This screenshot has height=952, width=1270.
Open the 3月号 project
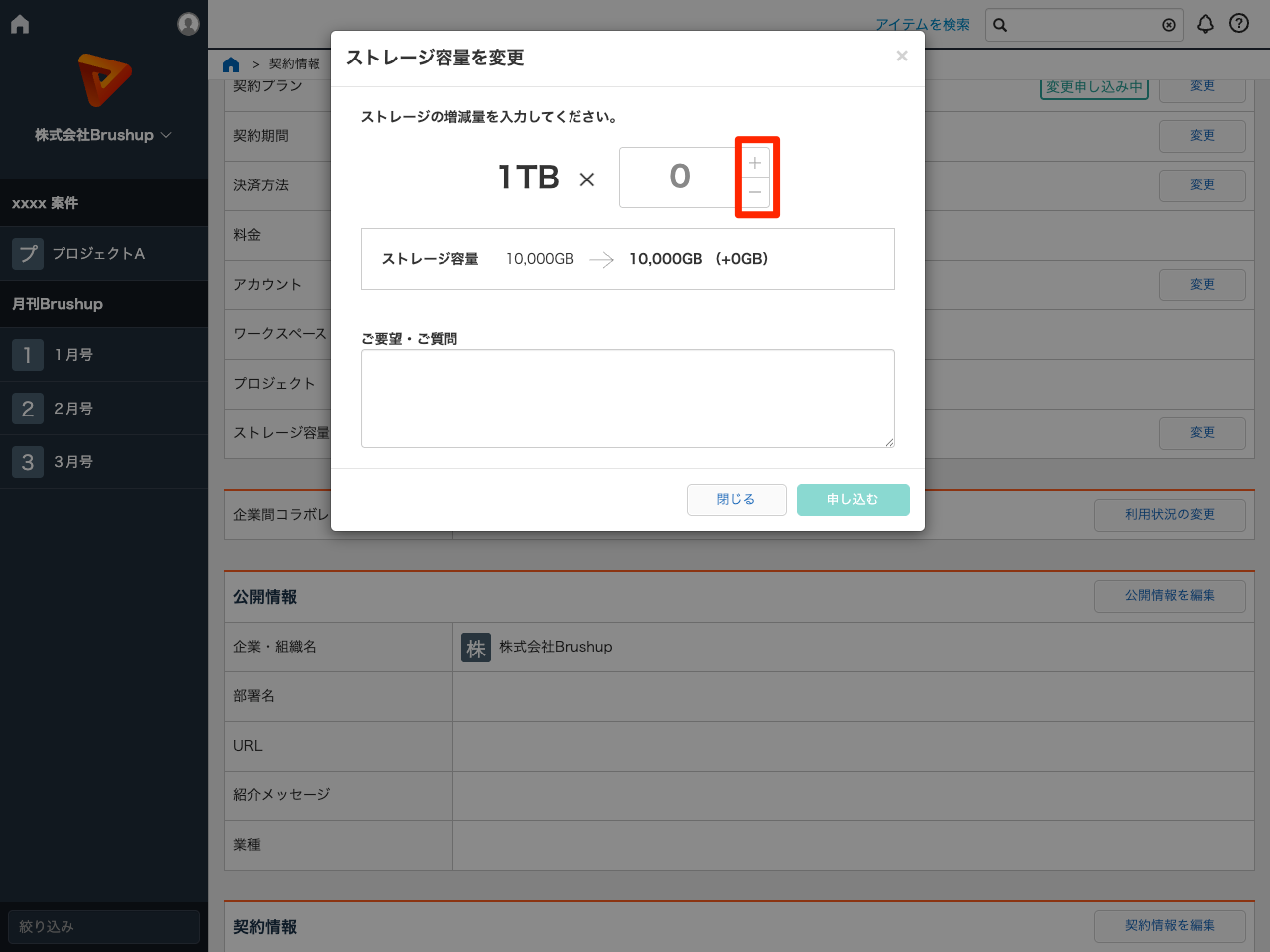tap(73, 461)
